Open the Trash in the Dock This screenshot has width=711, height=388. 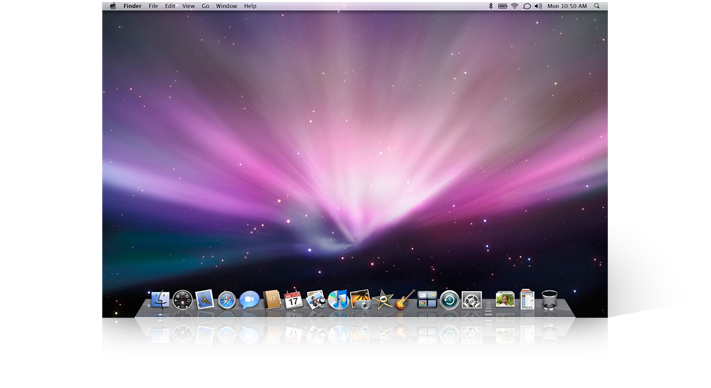[x=550, y=300]
